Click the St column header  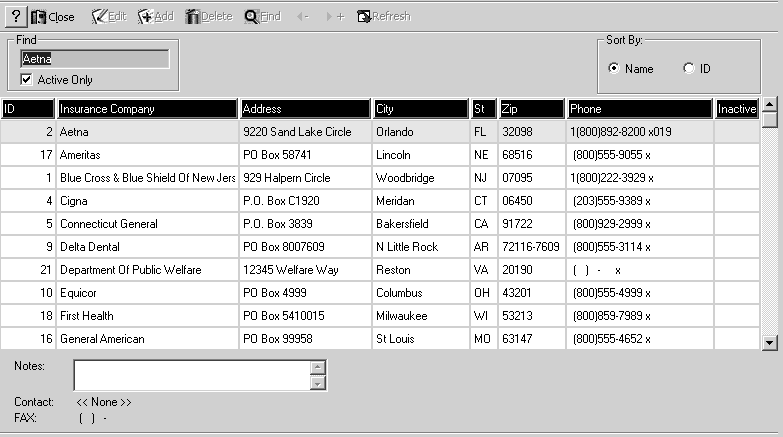click(484, 109)
